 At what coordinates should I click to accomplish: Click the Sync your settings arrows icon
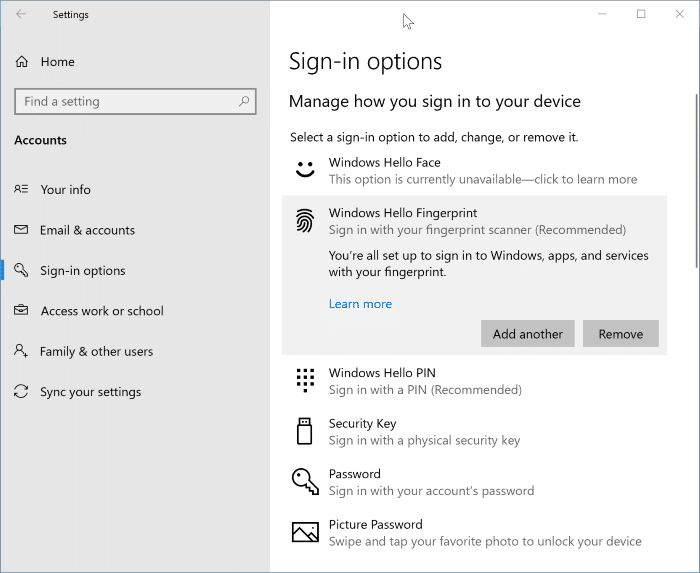pos(21,391)
